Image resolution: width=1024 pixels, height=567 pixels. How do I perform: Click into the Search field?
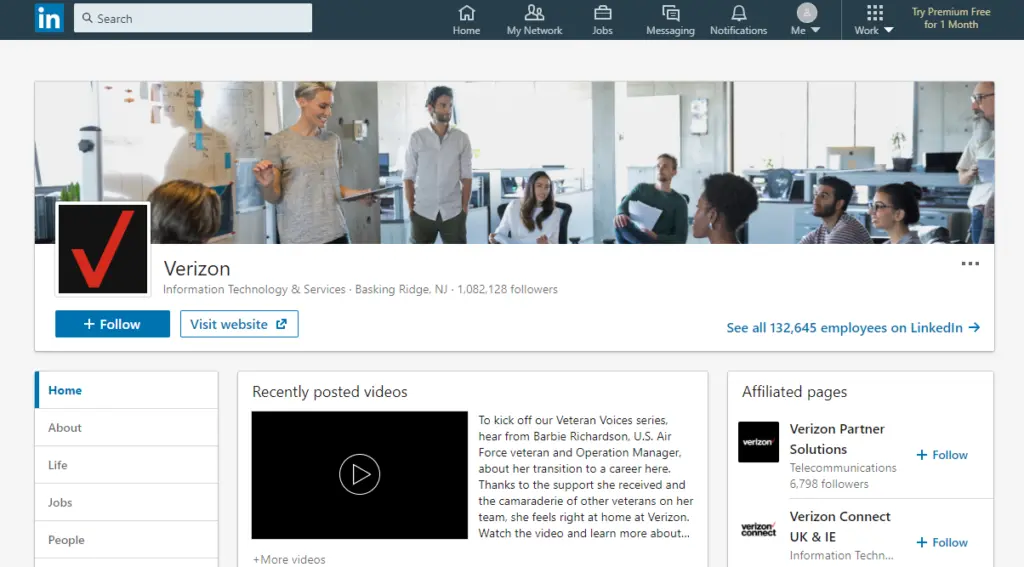coord(193,18)
